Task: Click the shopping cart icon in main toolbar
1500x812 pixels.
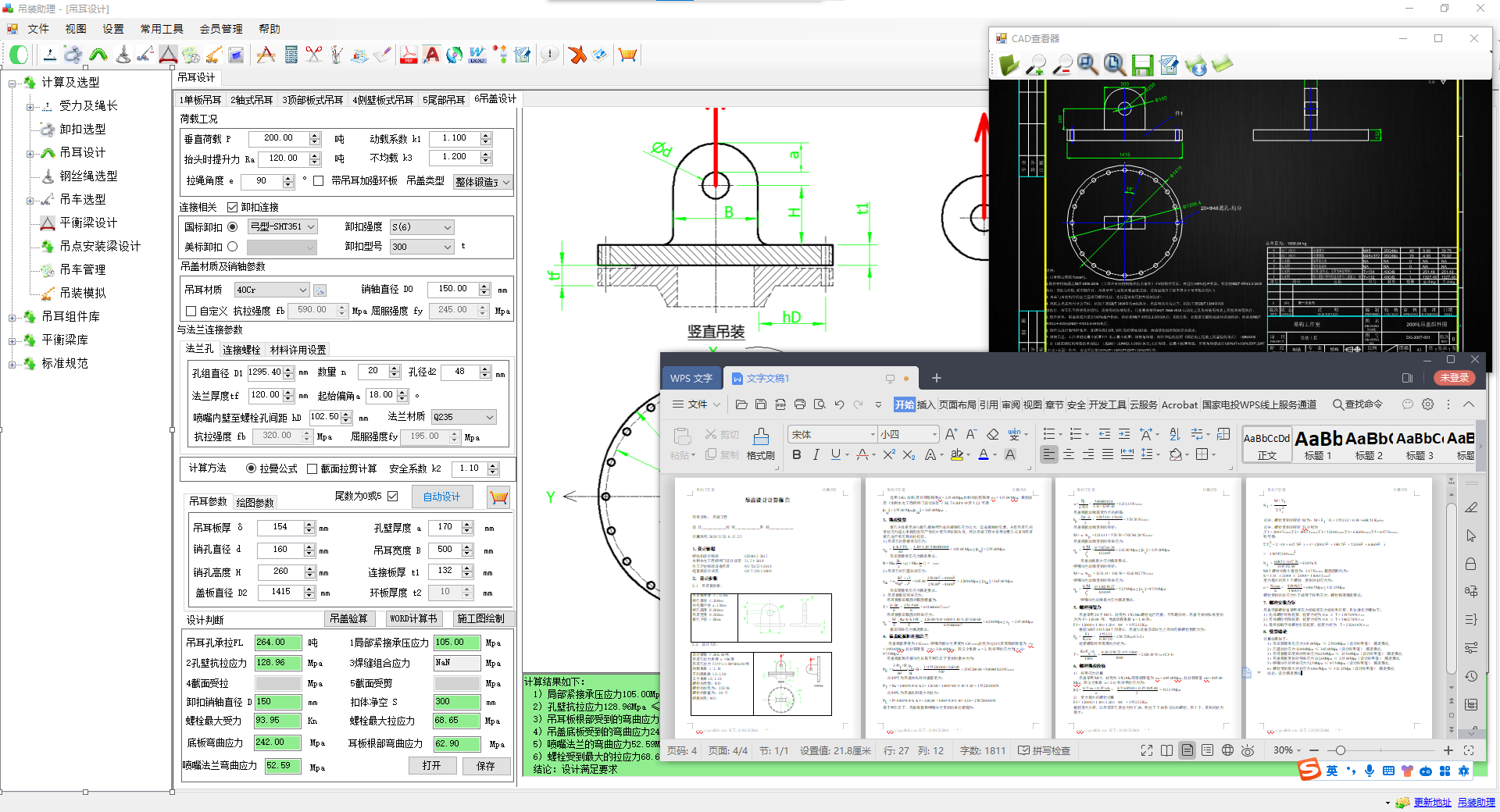Action: coord(627,55)
